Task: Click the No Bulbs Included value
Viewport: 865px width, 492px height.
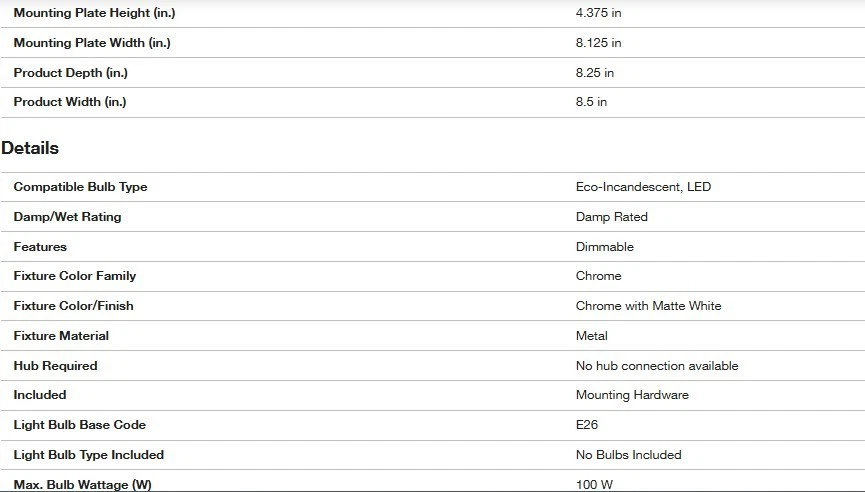Action: (628, 455)
